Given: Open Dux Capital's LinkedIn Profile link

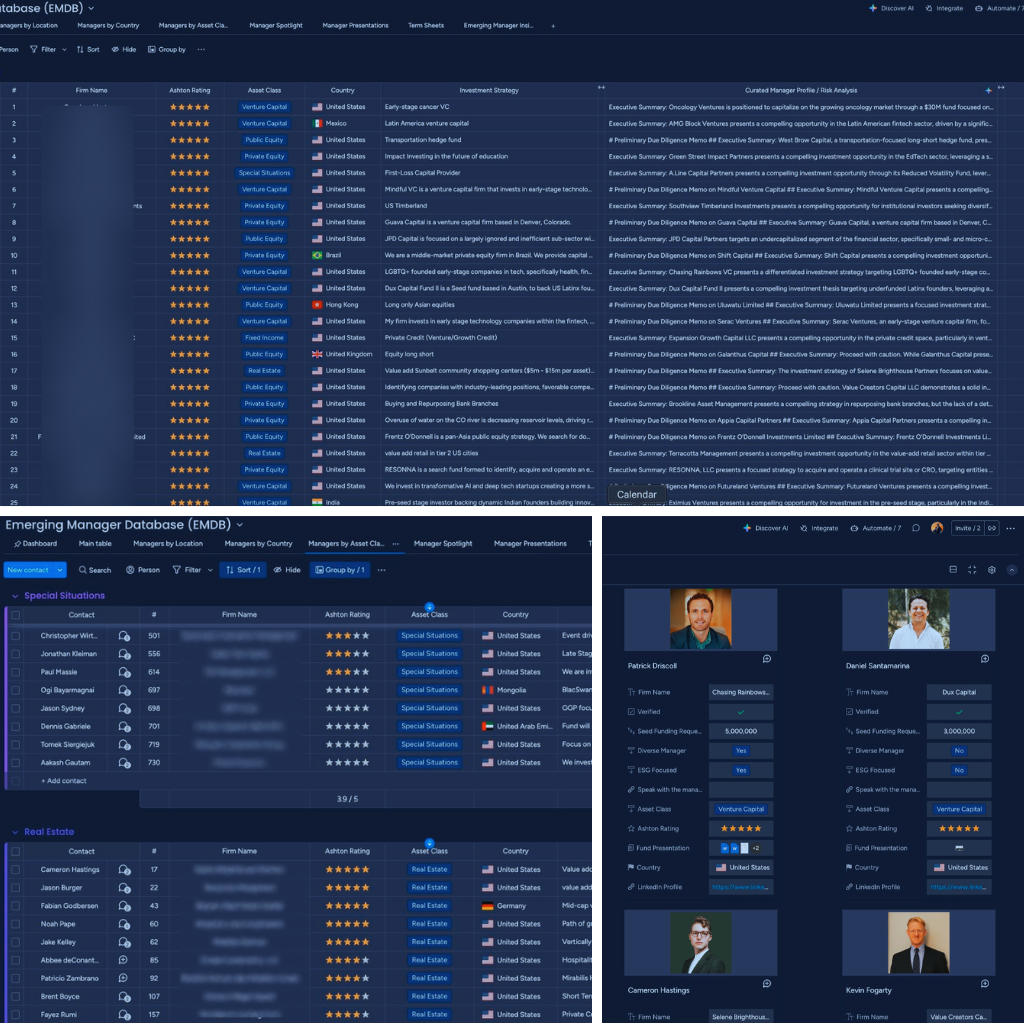Looking at the screenshot, I should coord(959,887).
